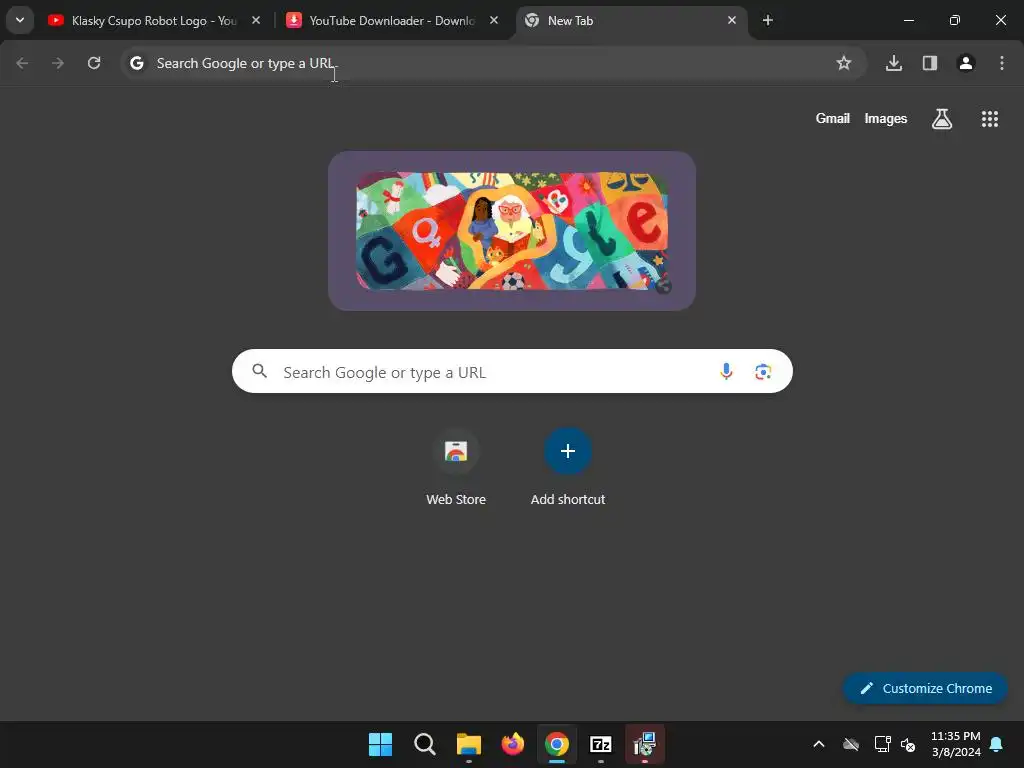Open Windows taskbar search
The height and width of the screenshot is (768, 1024).
click(424, 744)
